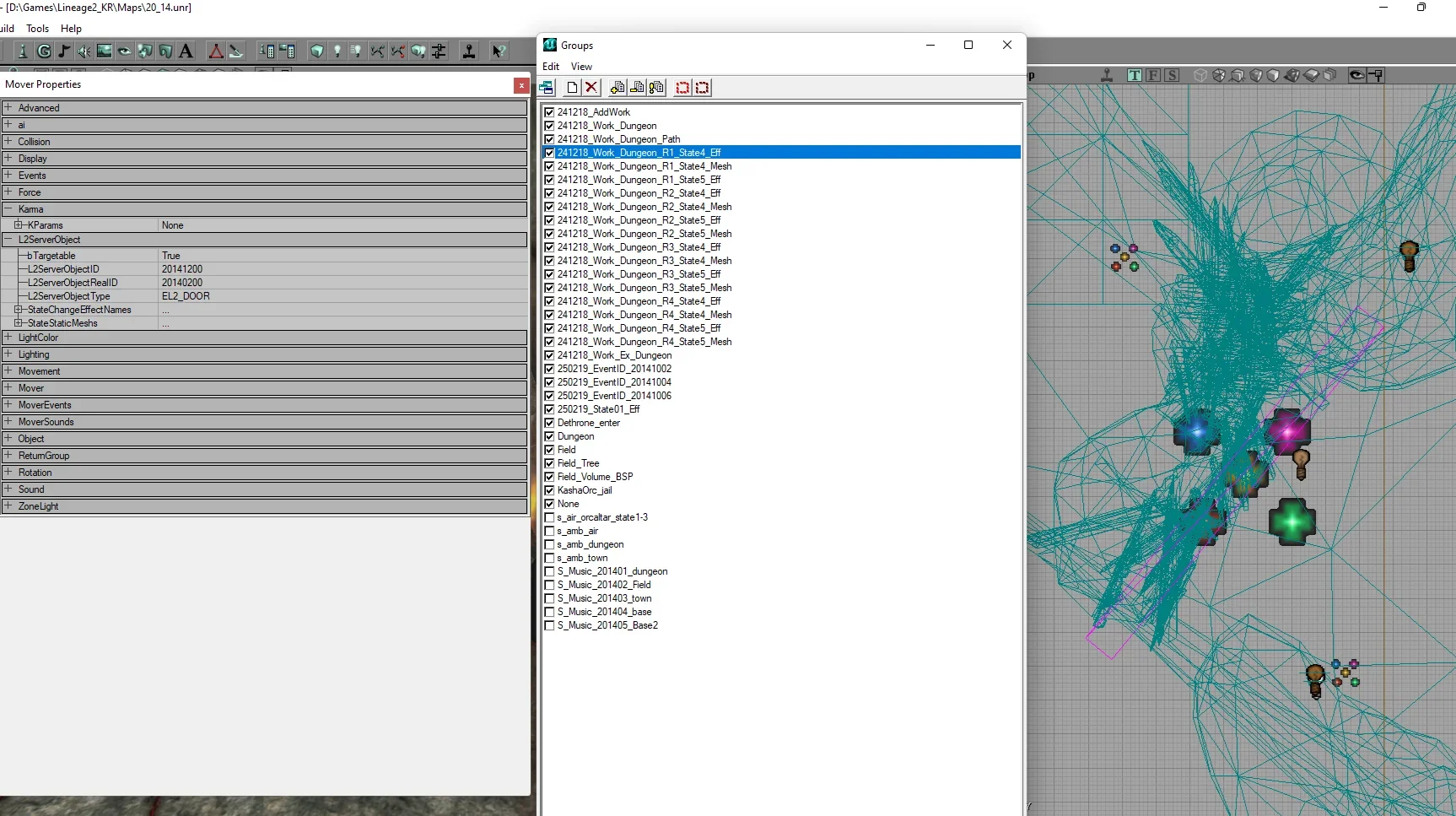The image size is (1456, 816).
Task: Switch viewport to Front view (F button)
Action: [x=1153, y=76]
